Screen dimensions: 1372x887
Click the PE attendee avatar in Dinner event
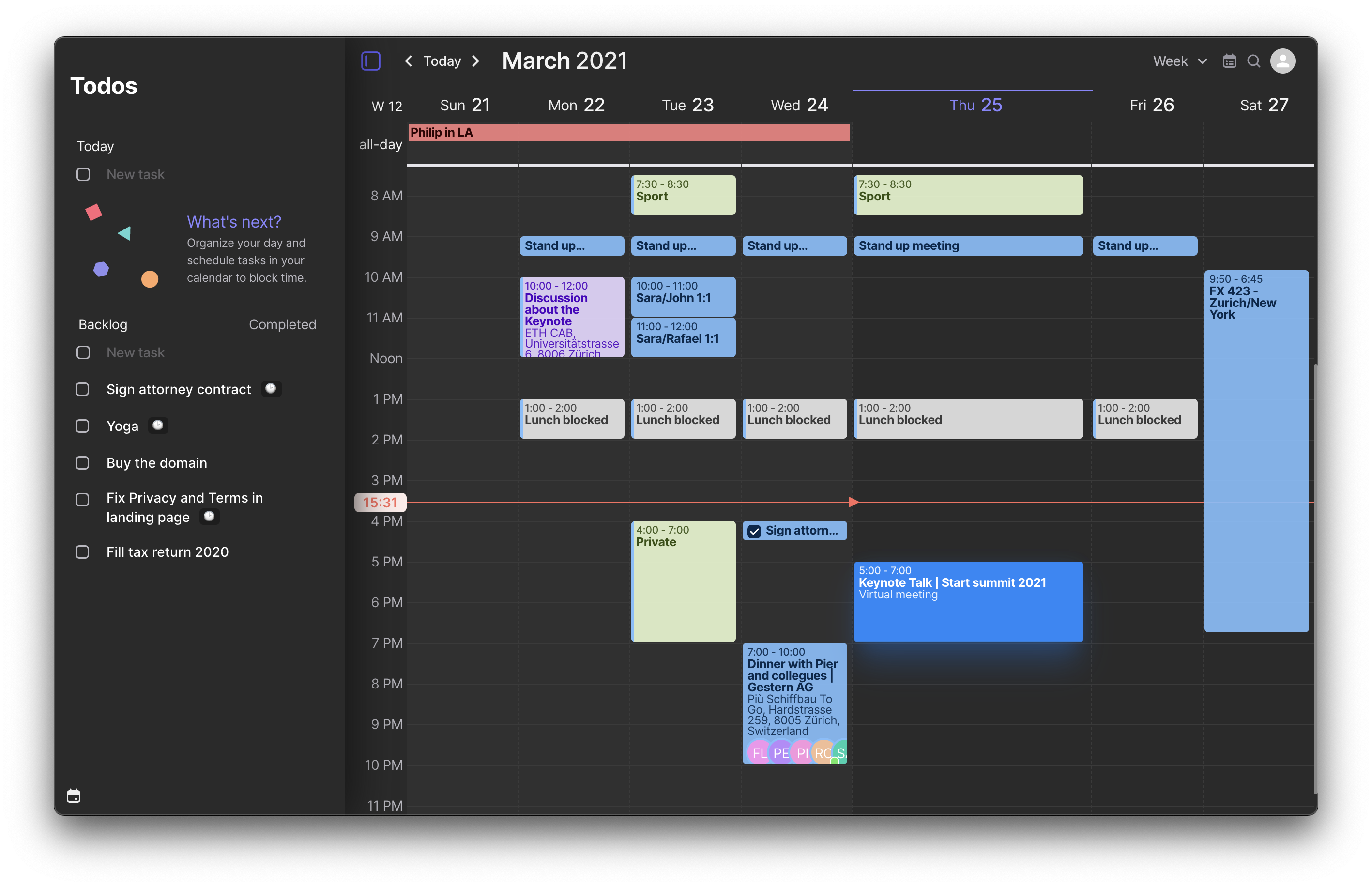coord(781,752)
